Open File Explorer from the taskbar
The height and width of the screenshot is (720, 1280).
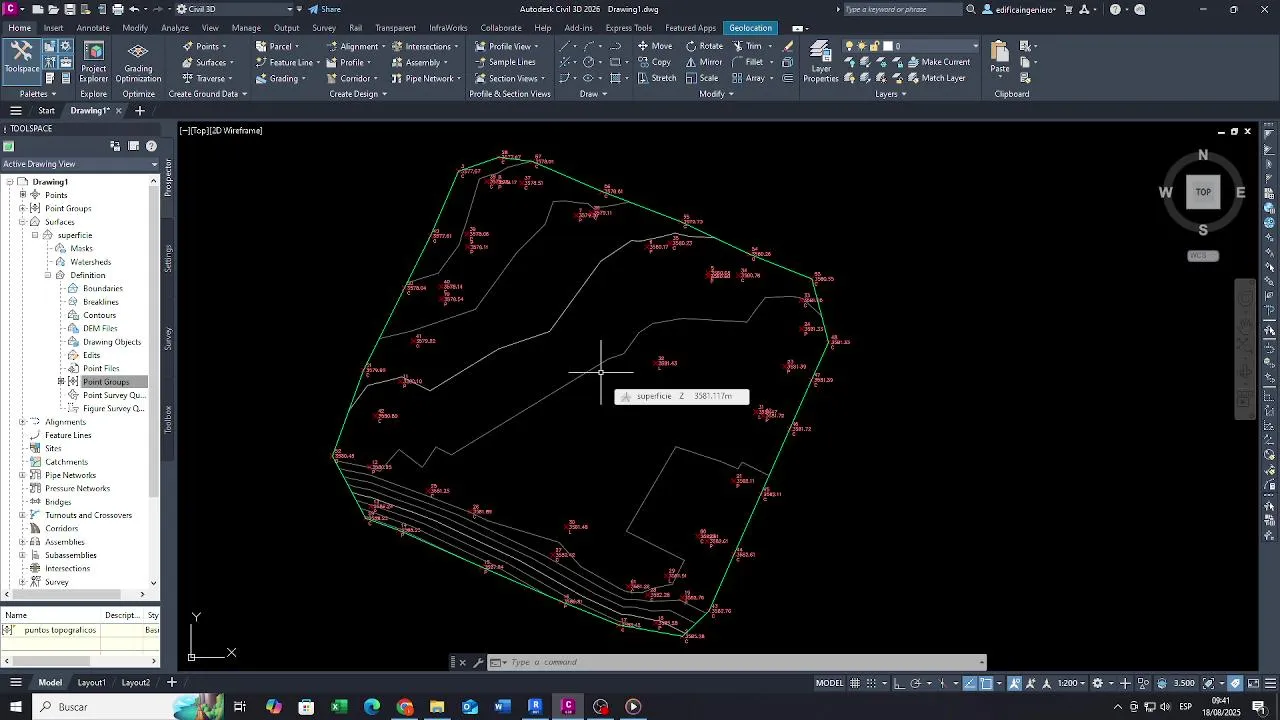tap(437, 707)
